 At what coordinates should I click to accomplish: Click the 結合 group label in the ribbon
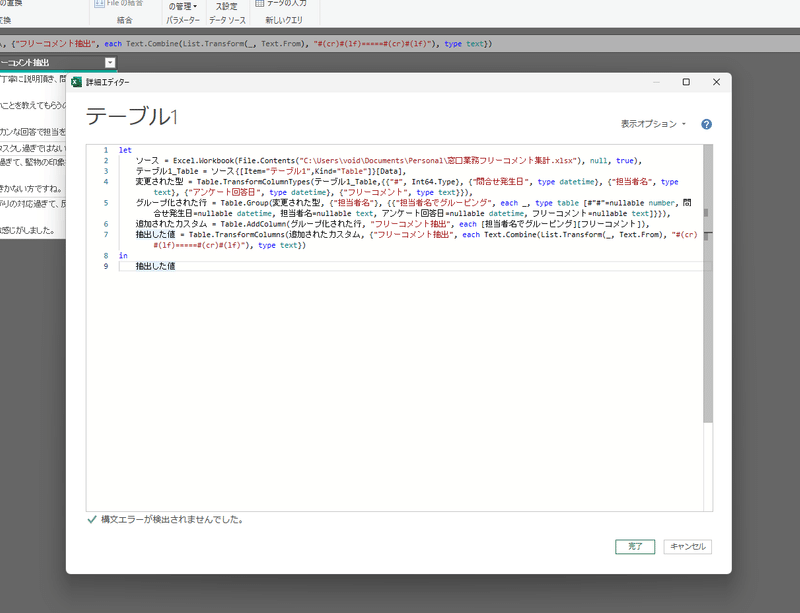(x=124, y=20)
